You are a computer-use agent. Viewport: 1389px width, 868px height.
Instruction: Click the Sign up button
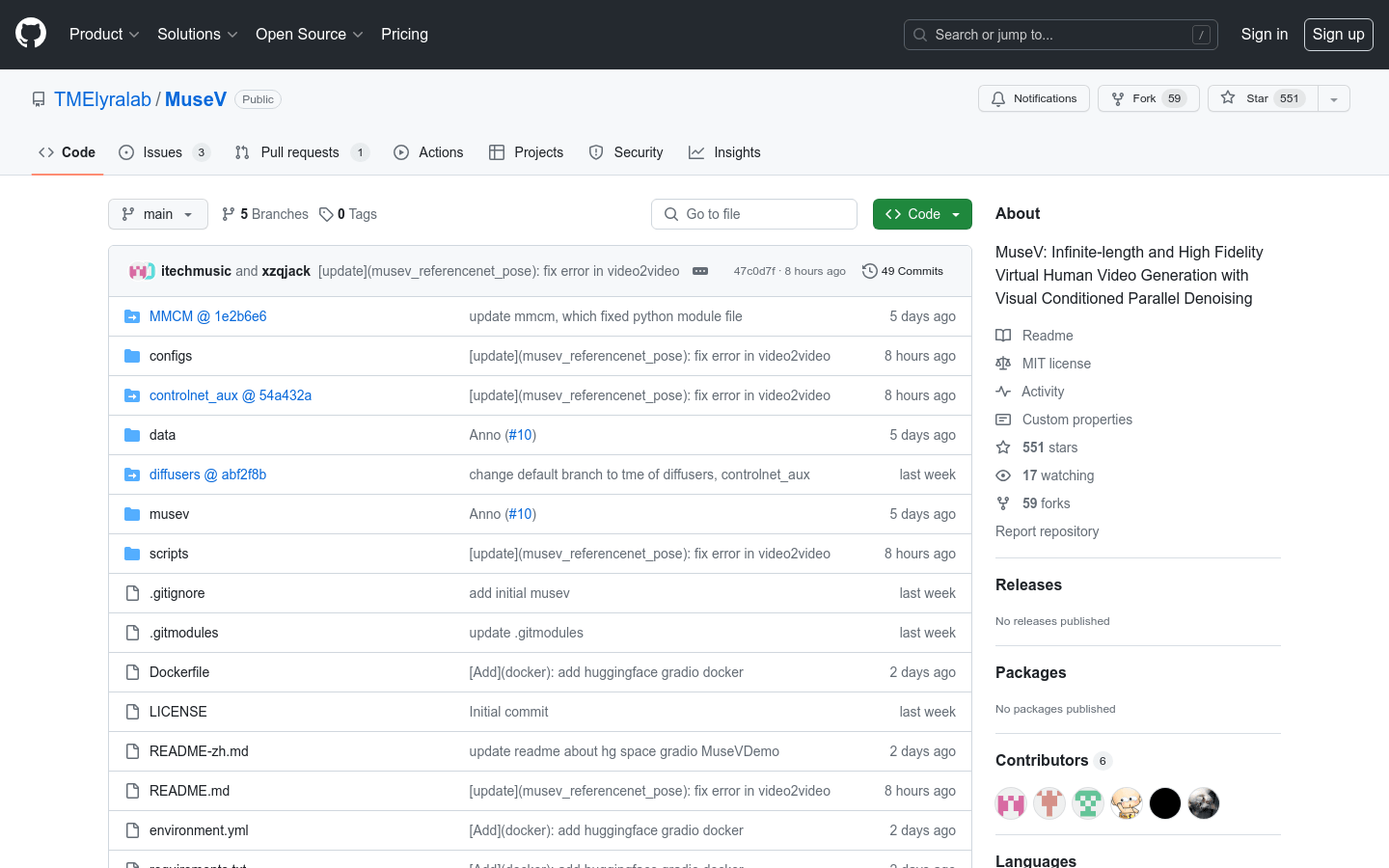click(x=1338, y=34)
